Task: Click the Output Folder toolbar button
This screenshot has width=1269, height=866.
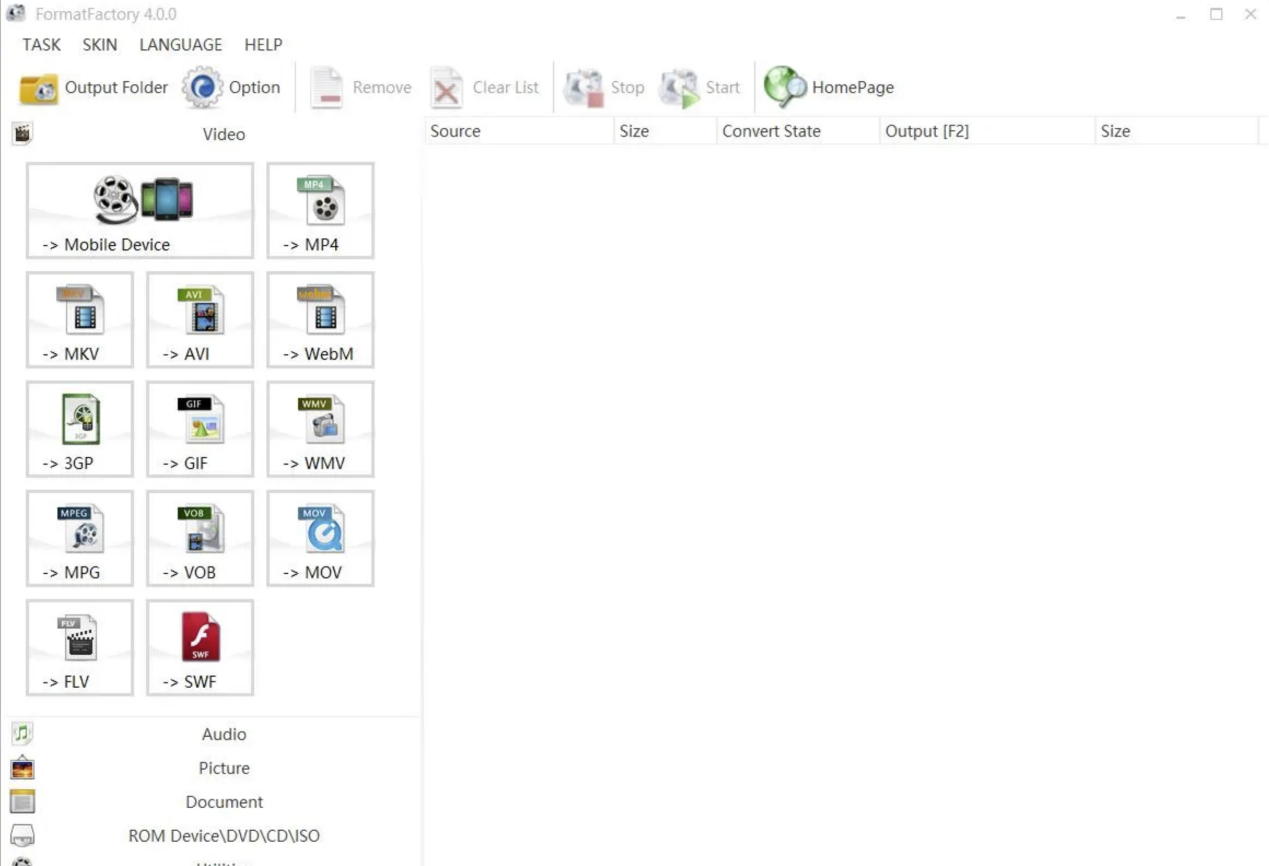Action: 94,88
